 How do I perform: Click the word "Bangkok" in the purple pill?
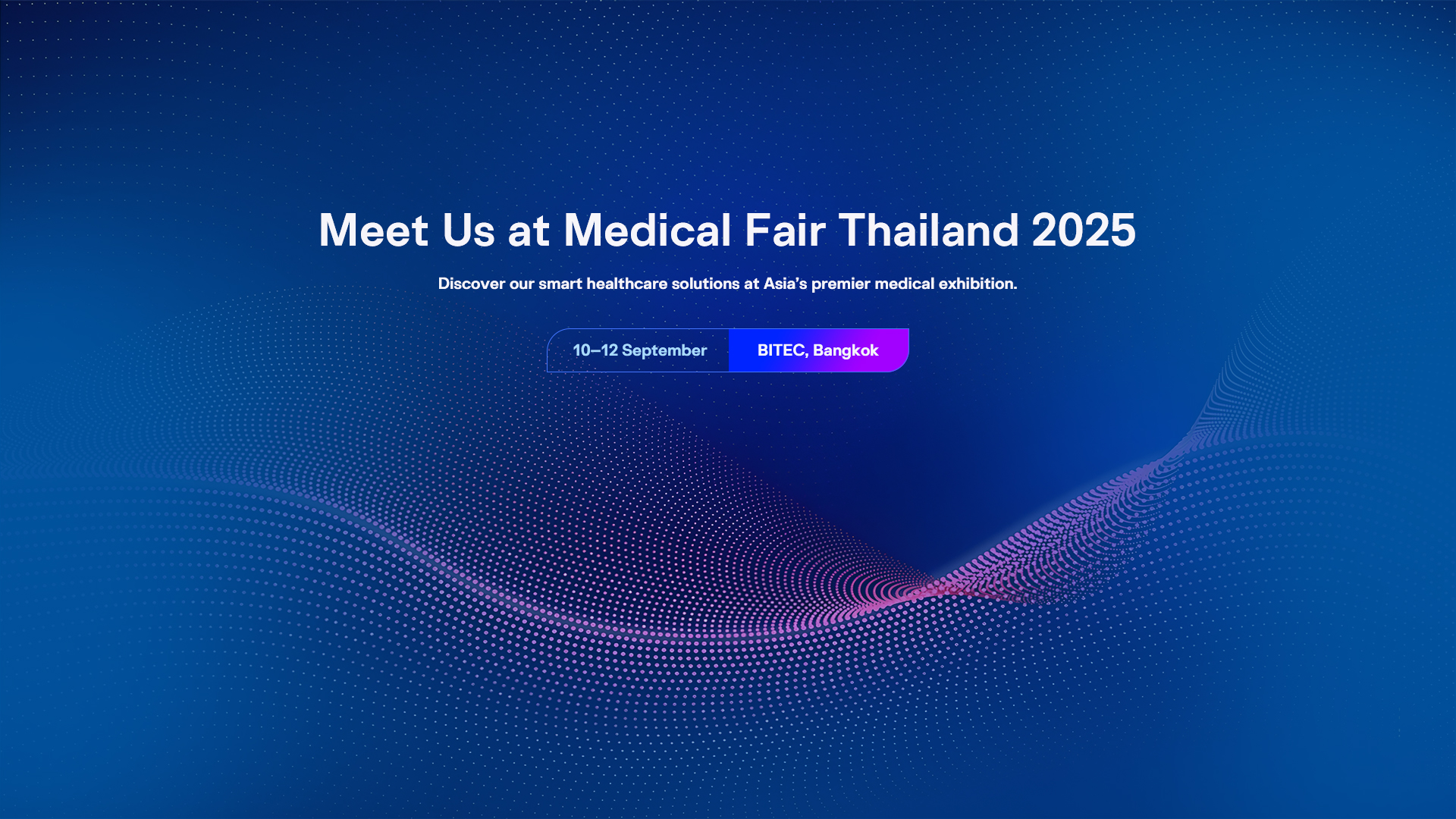846,350
